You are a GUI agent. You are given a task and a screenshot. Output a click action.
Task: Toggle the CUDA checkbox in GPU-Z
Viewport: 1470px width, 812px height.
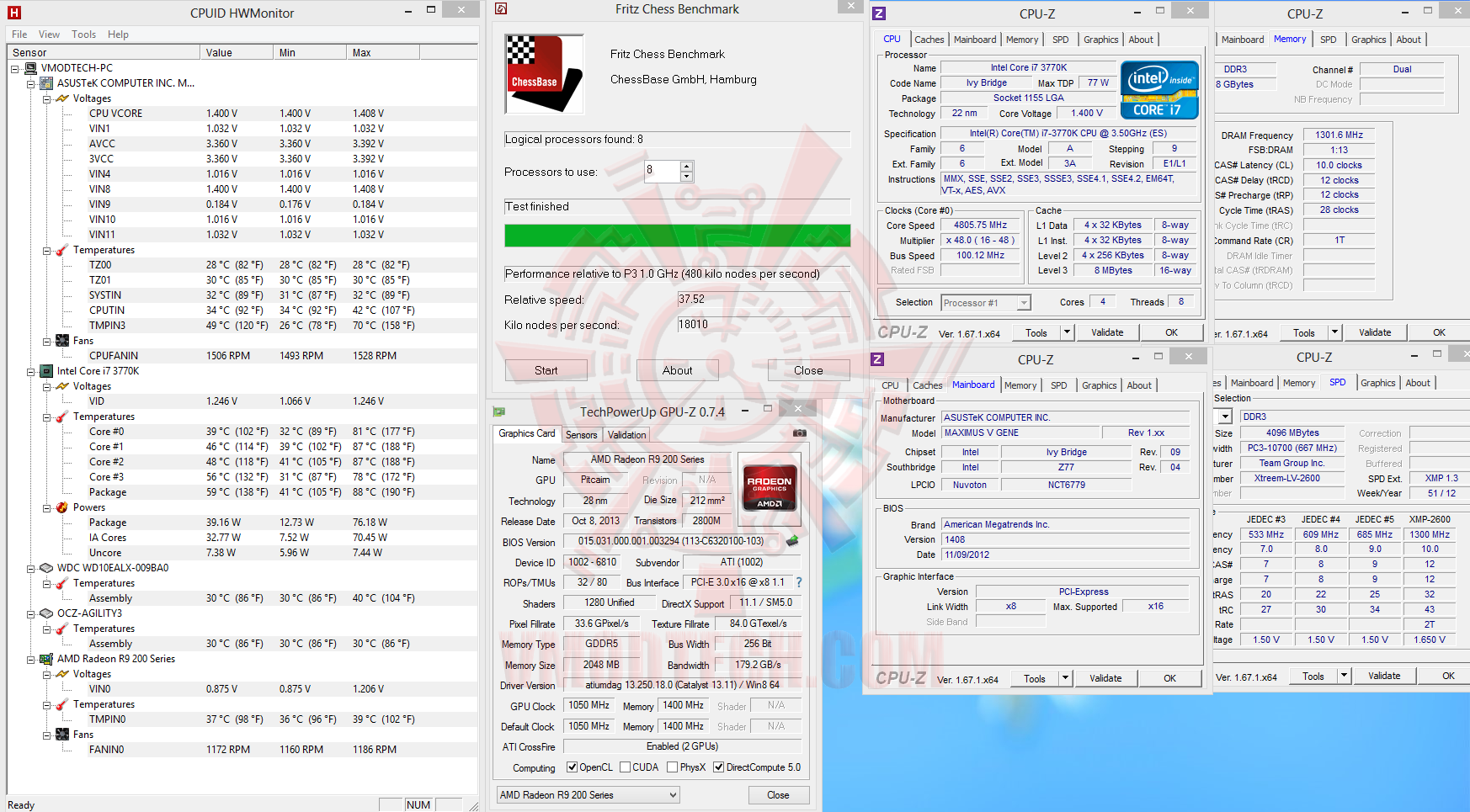tap(626, 767)
